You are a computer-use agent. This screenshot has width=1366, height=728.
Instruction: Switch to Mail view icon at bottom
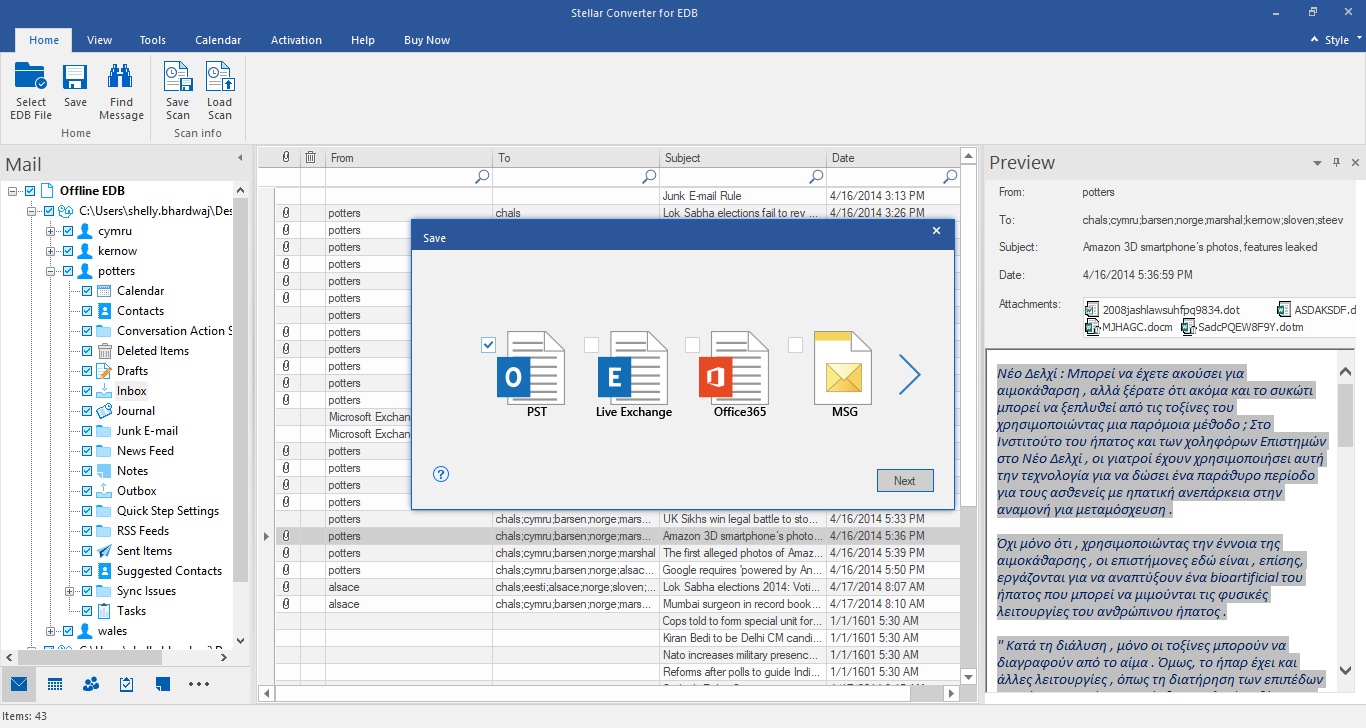click(x=19, y=684)
